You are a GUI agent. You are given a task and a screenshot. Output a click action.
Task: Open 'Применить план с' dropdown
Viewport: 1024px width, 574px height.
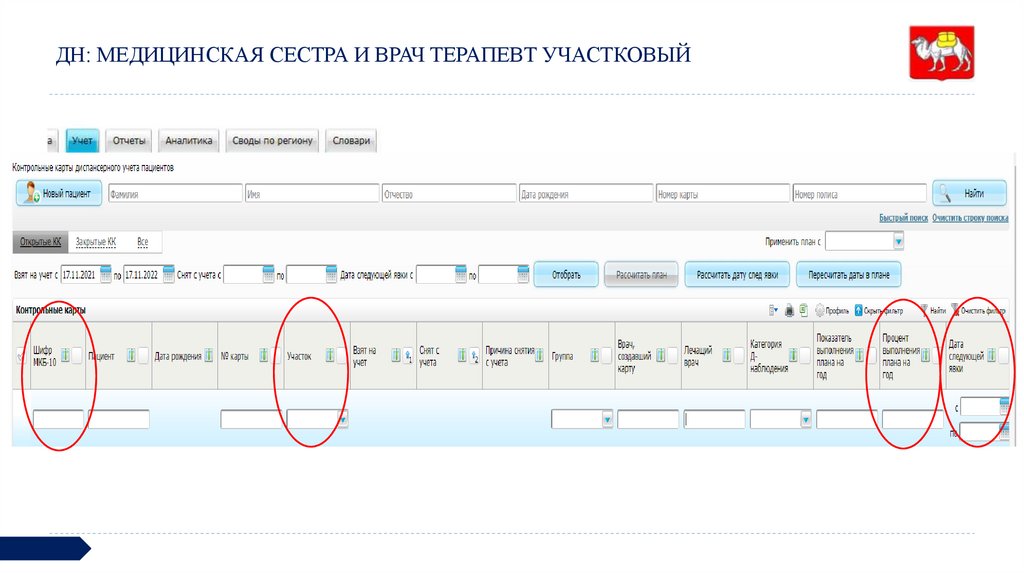point(899,242)
